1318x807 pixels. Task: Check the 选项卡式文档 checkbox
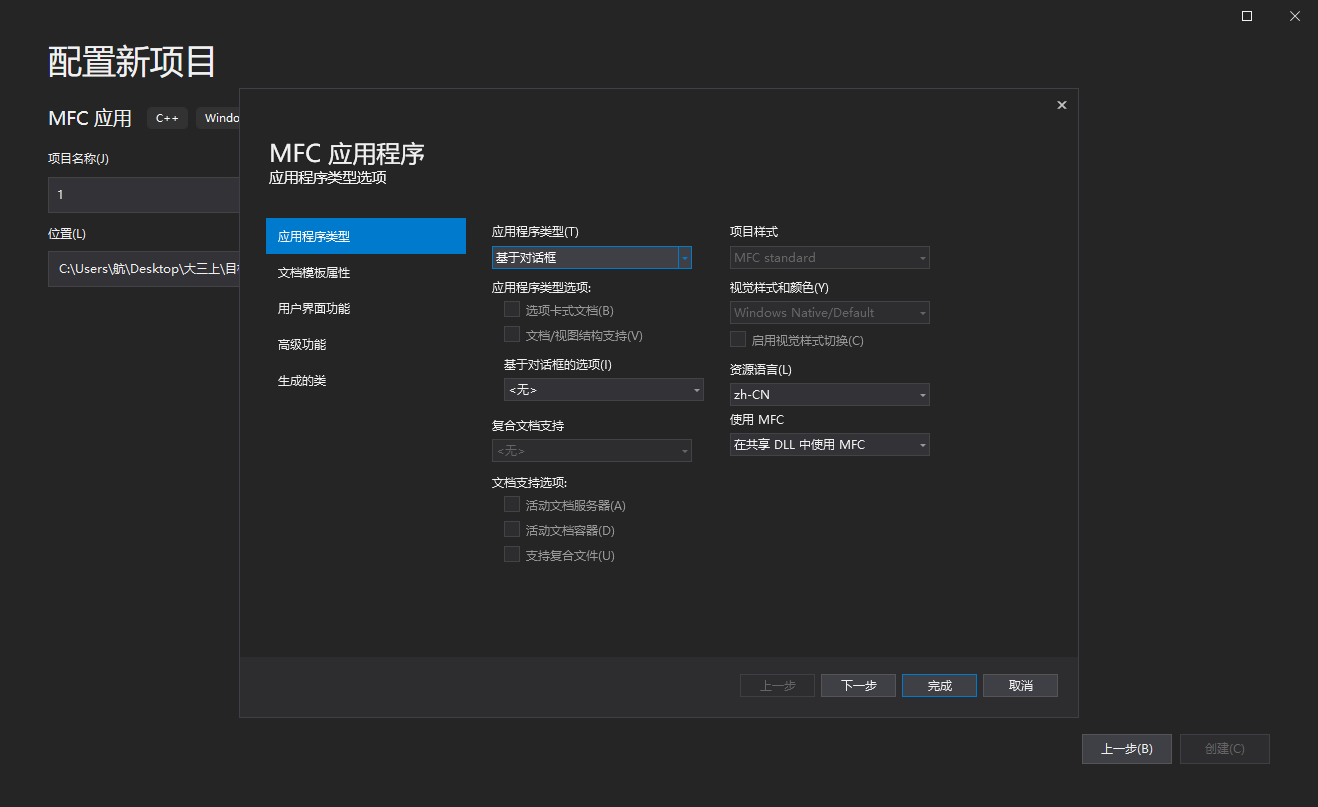click(511, 310)
